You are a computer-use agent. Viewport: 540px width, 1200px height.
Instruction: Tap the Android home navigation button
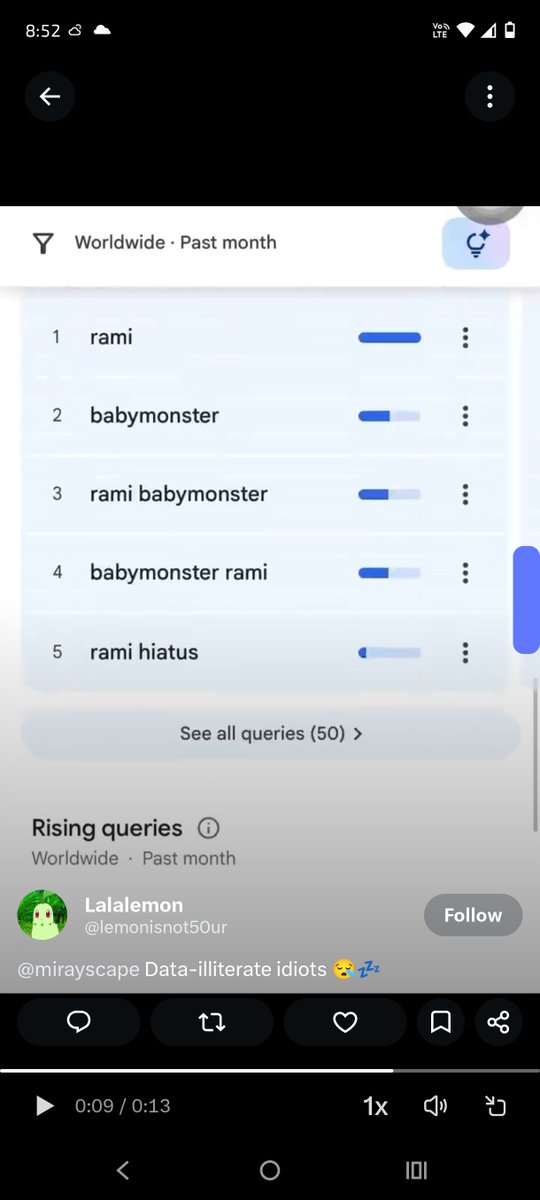tap(270, 1171)
